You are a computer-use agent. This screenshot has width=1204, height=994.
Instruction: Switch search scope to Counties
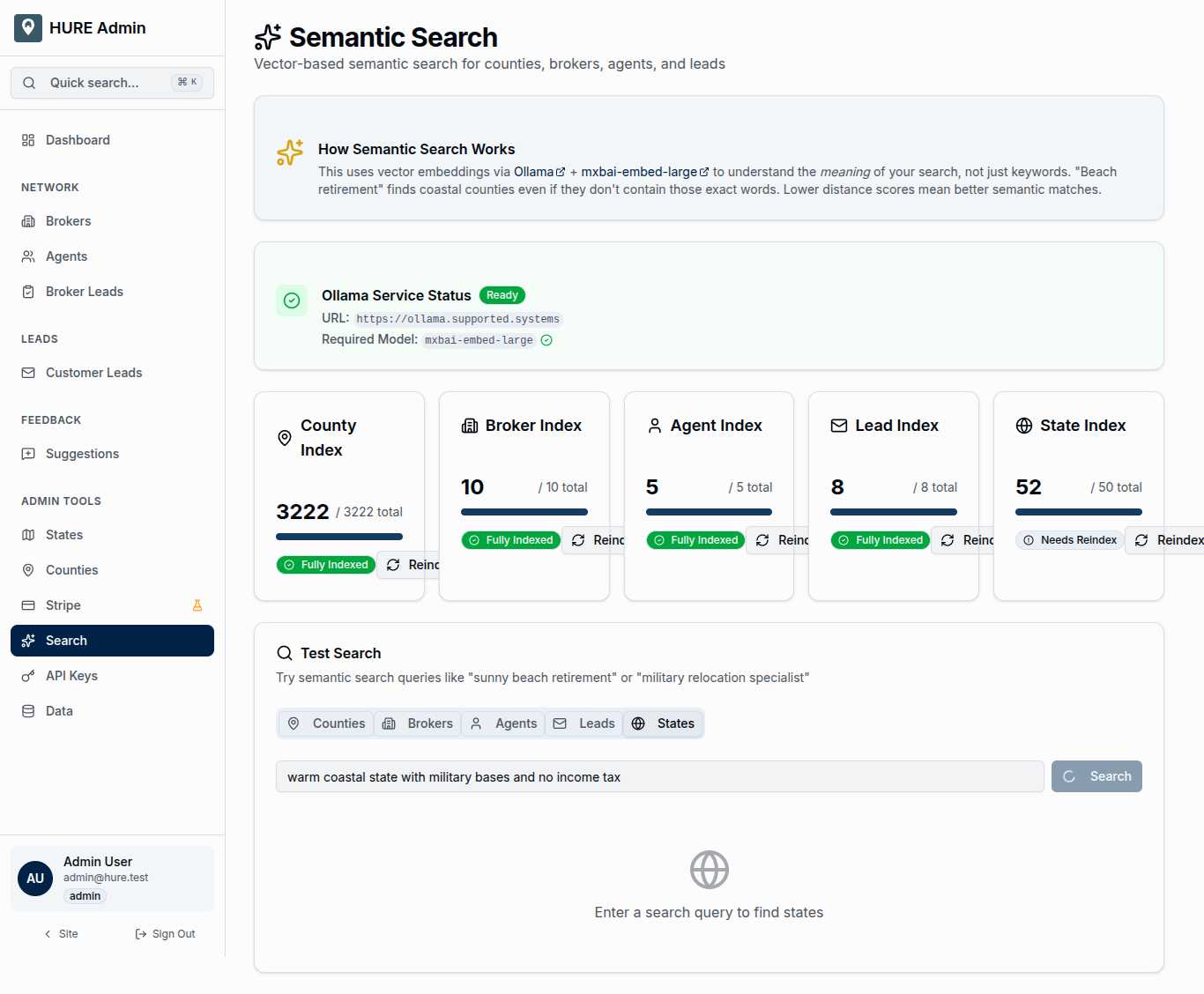pyautogui.click(x=326, y=723)
